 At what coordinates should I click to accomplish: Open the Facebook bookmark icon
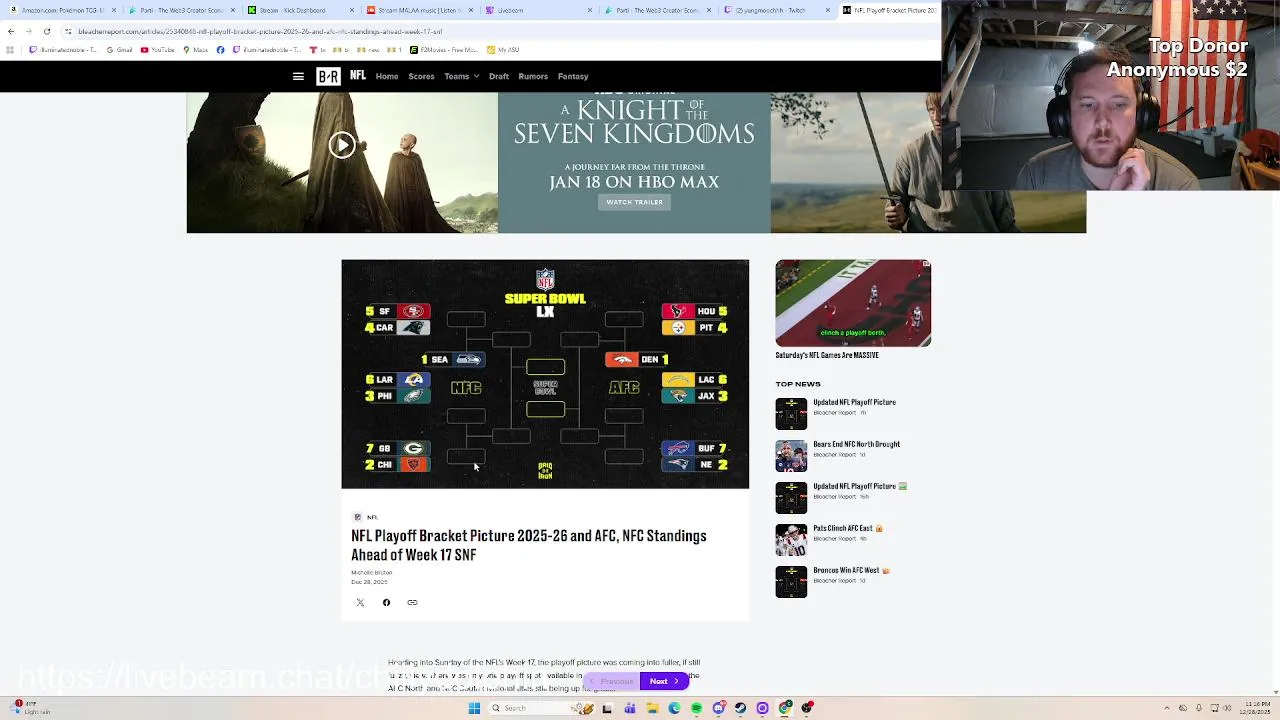click(x=220, y=50)
